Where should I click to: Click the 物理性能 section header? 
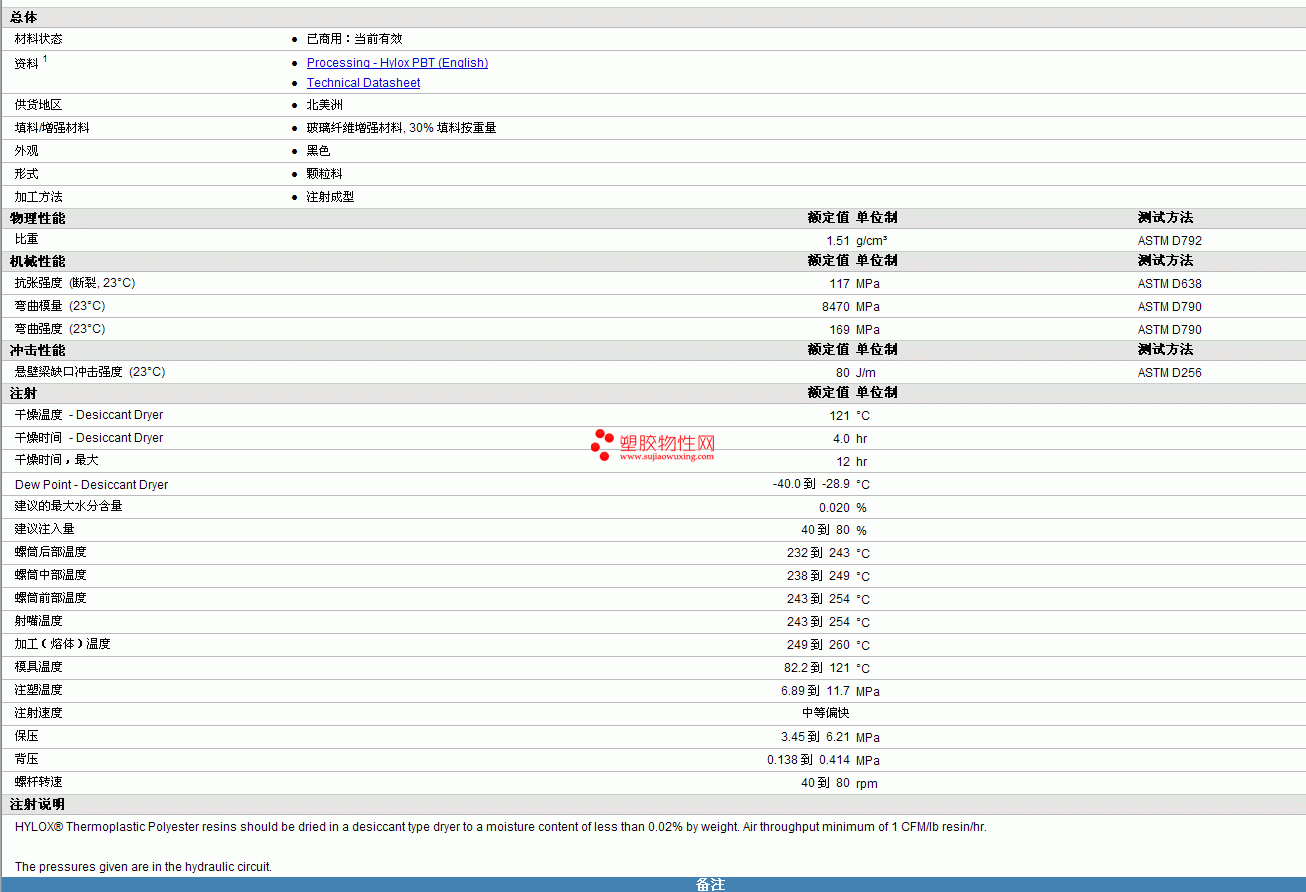coord(38,218)
